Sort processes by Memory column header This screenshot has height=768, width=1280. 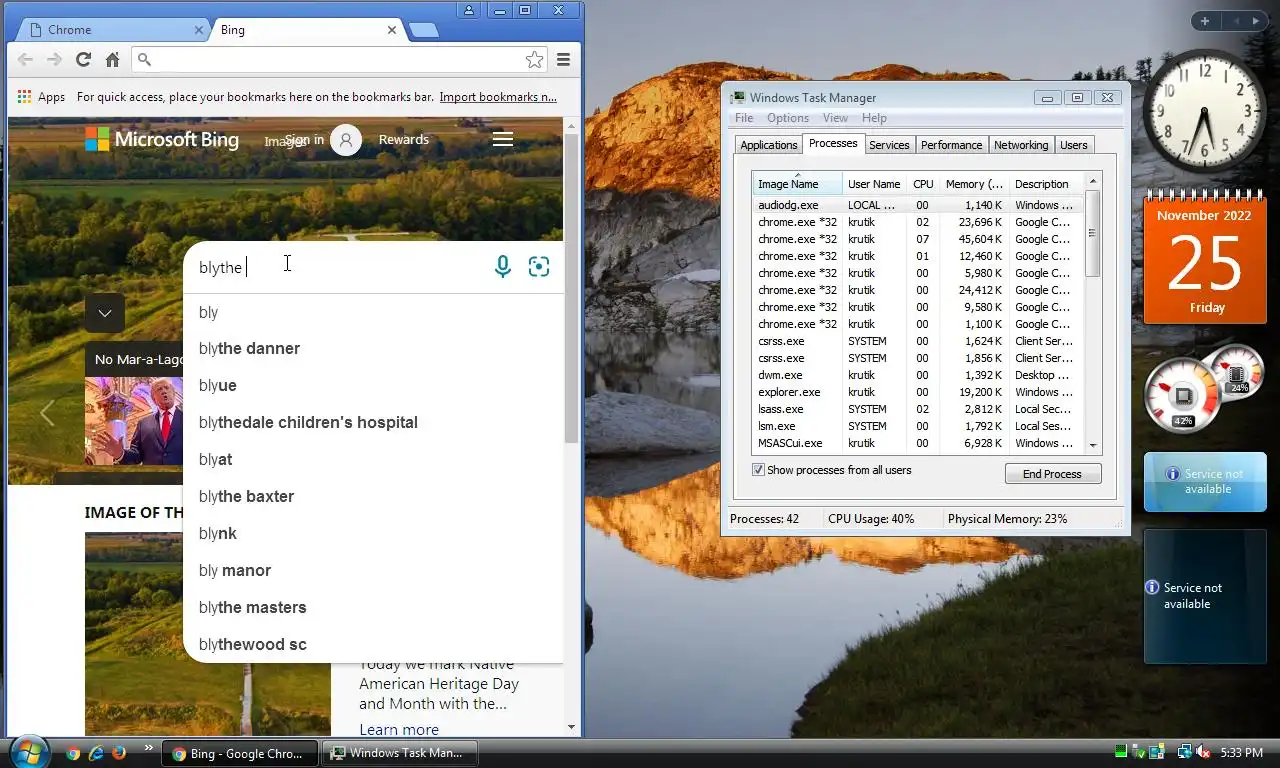click(974, 184)
